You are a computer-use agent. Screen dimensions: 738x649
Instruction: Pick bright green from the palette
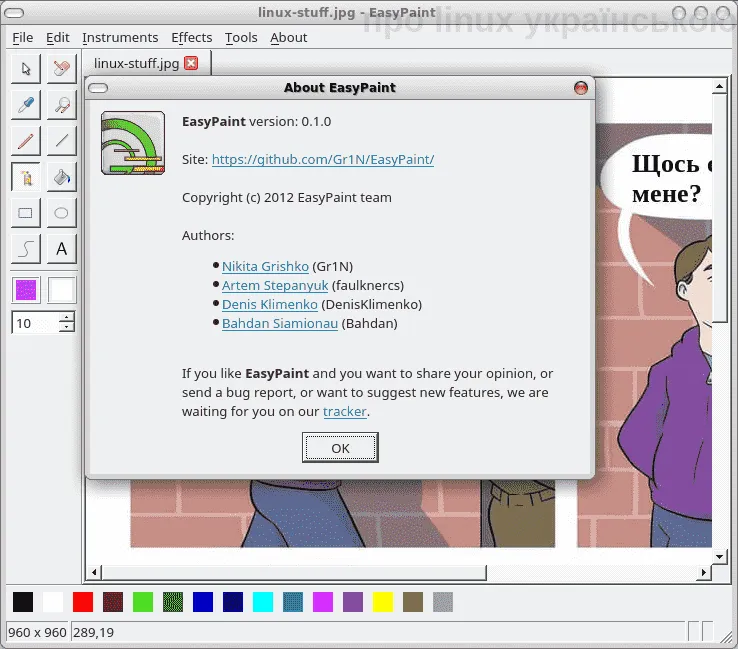pos(143,602)
